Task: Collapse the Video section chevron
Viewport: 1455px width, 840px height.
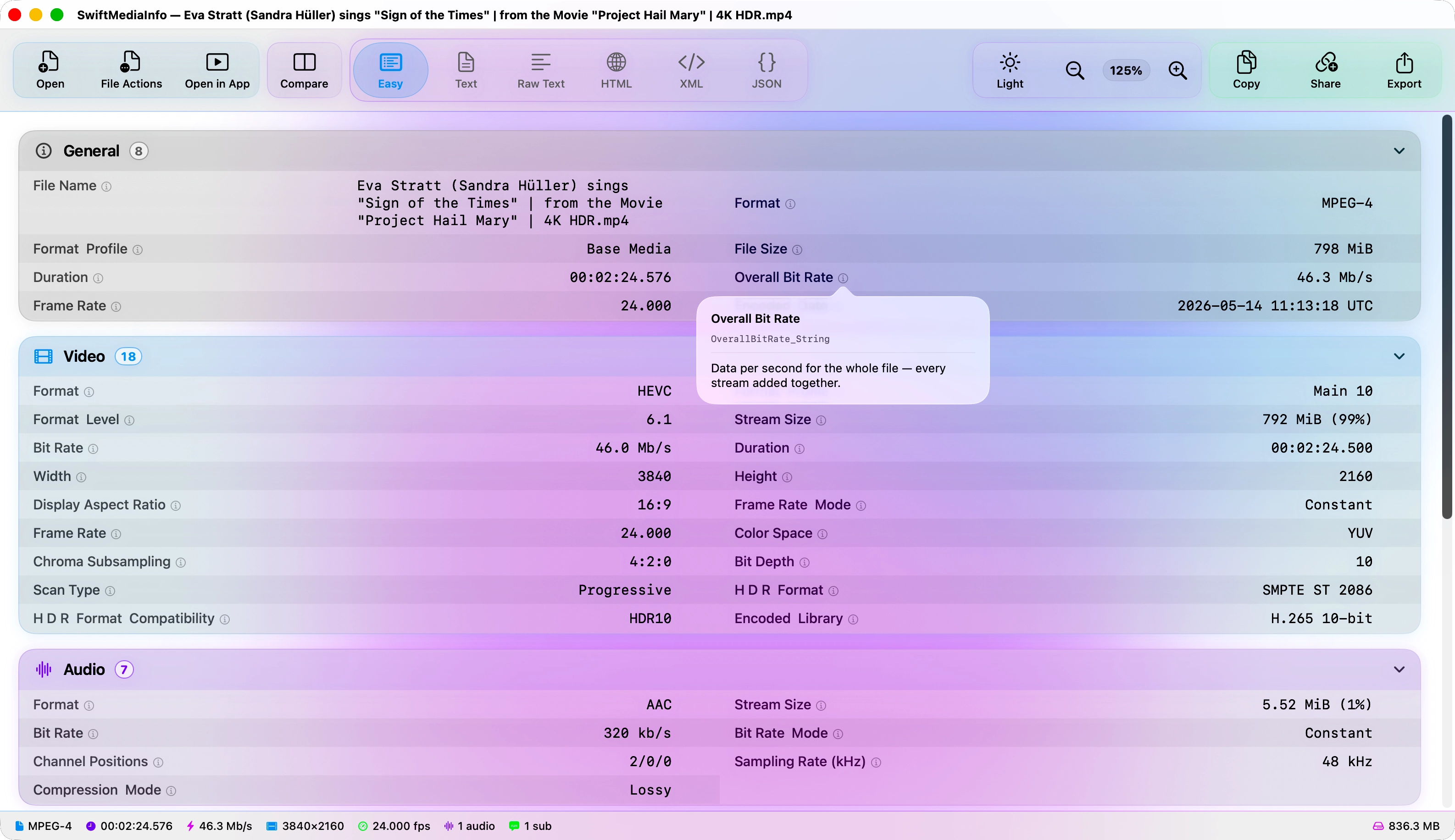Action: pyautogui.click(x=1399, y=356)
